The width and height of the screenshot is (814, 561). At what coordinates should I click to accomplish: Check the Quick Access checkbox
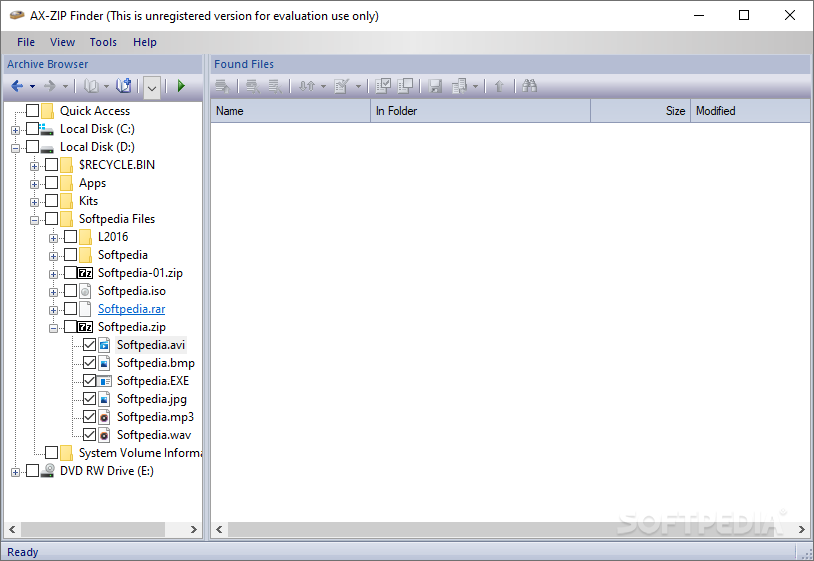click(x=33, y=111)
